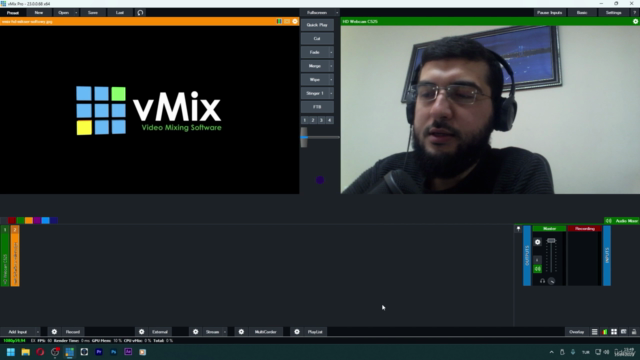The image size is (640, 360).
Task: Click Quick Play transition button
Action: [x=317, y=25]
